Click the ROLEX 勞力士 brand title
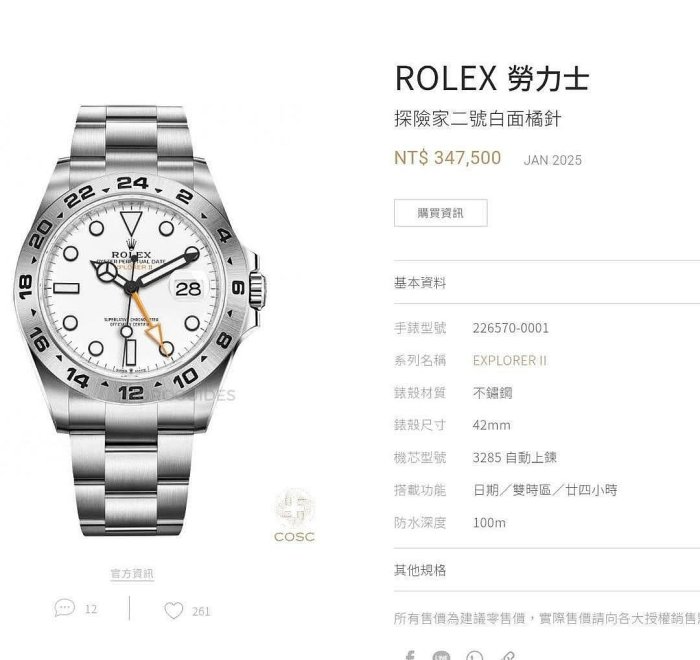The width and height of the screenshot is (700, 660). (x=492, y=78)
